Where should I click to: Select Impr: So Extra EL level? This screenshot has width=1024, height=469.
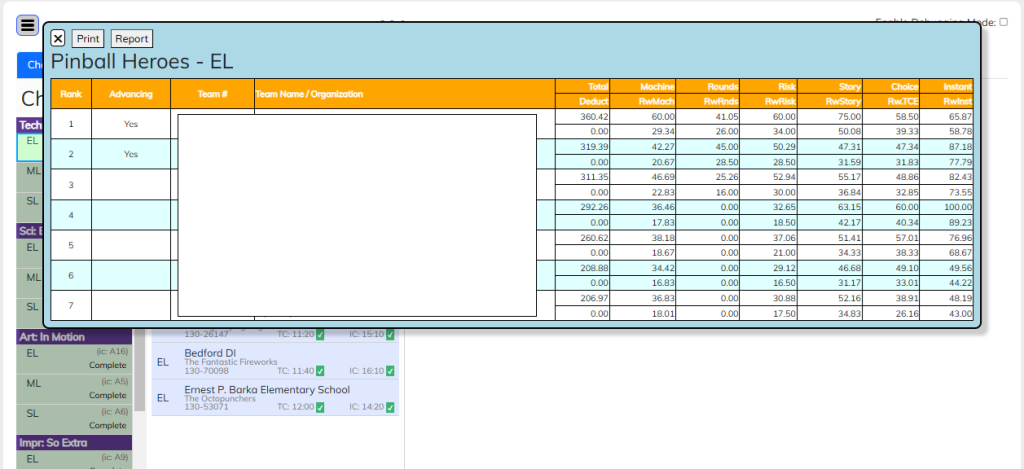[74, 460]
